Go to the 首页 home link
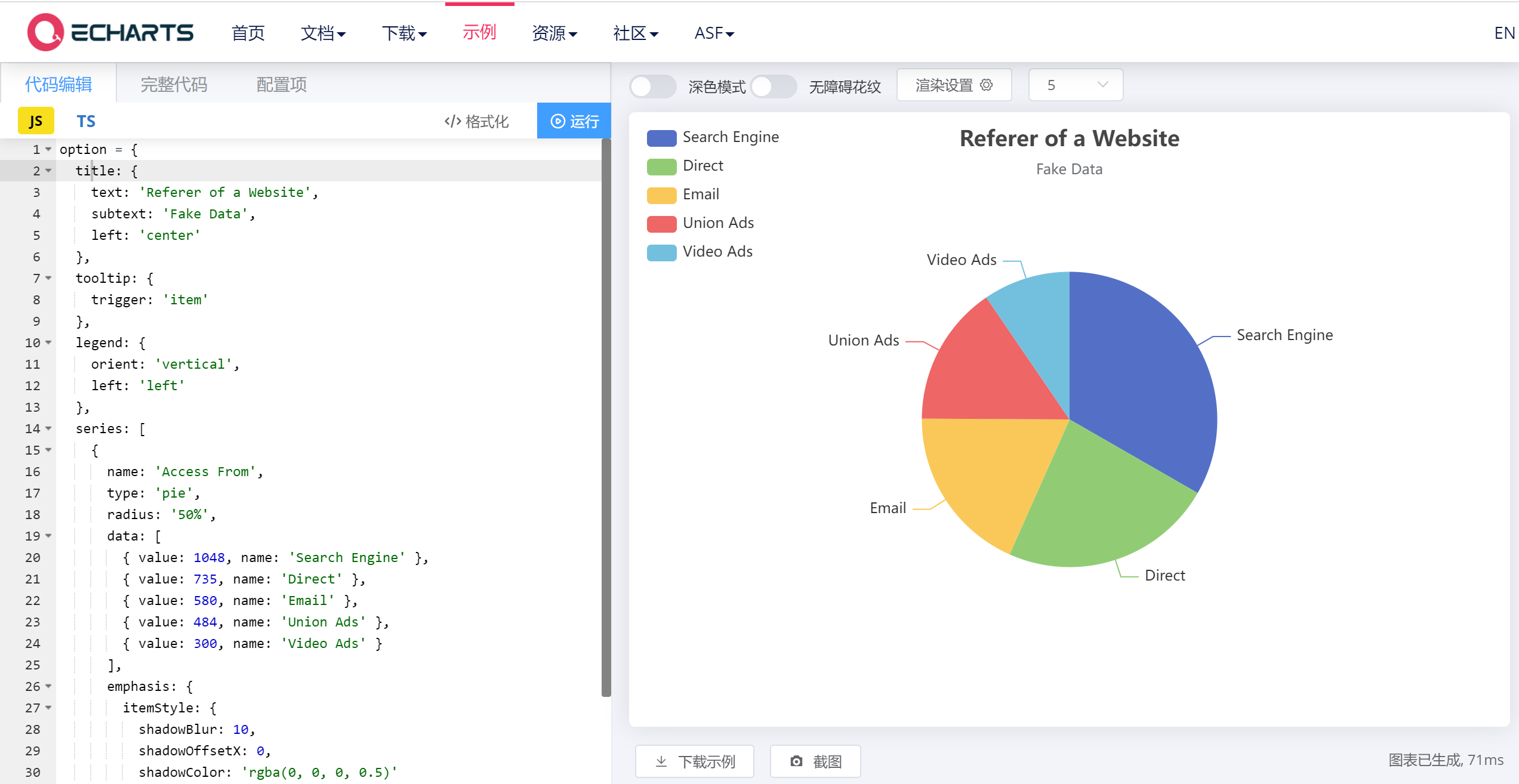The height and width of the screenshot is (784, 1519). tap(248, 33)
